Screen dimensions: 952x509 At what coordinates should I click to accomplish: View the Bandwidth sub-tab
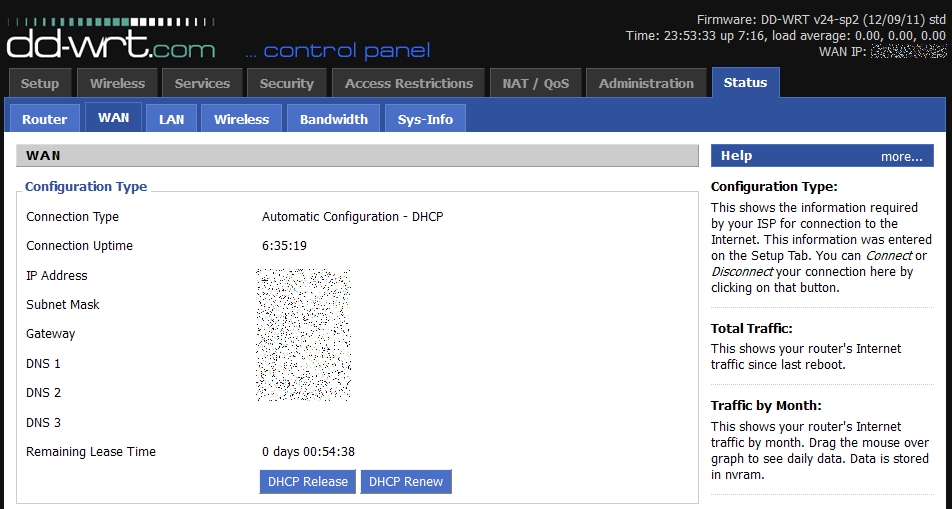tap(334, 119)
